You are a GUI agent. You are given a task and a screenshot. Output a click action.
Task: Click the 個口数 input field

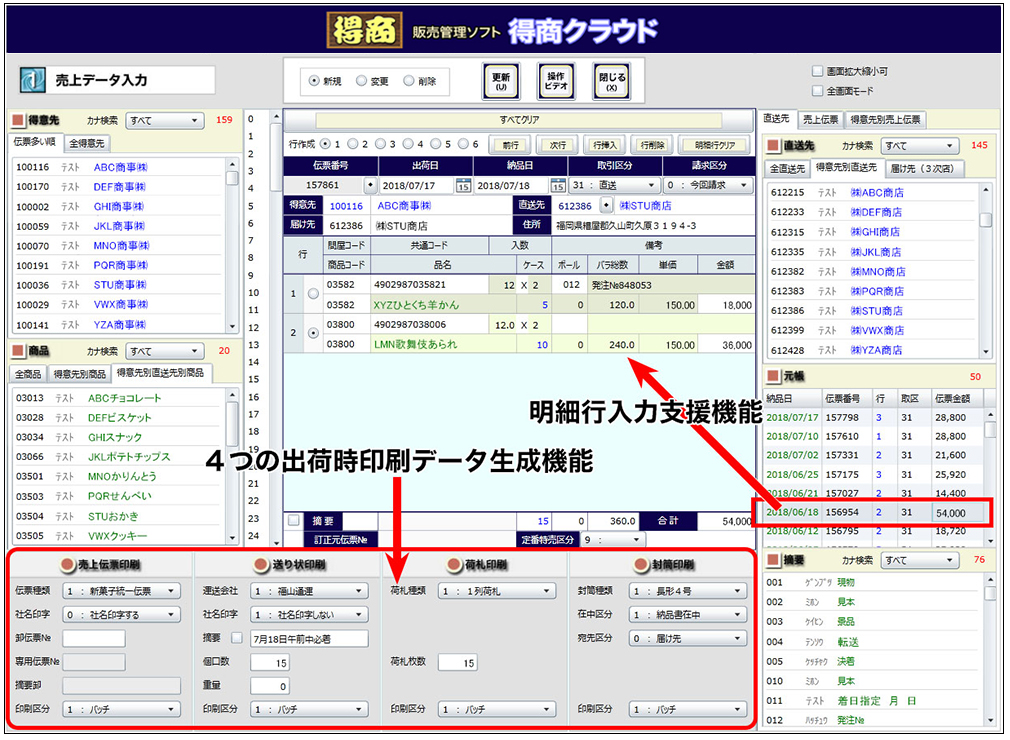point(270,662)
